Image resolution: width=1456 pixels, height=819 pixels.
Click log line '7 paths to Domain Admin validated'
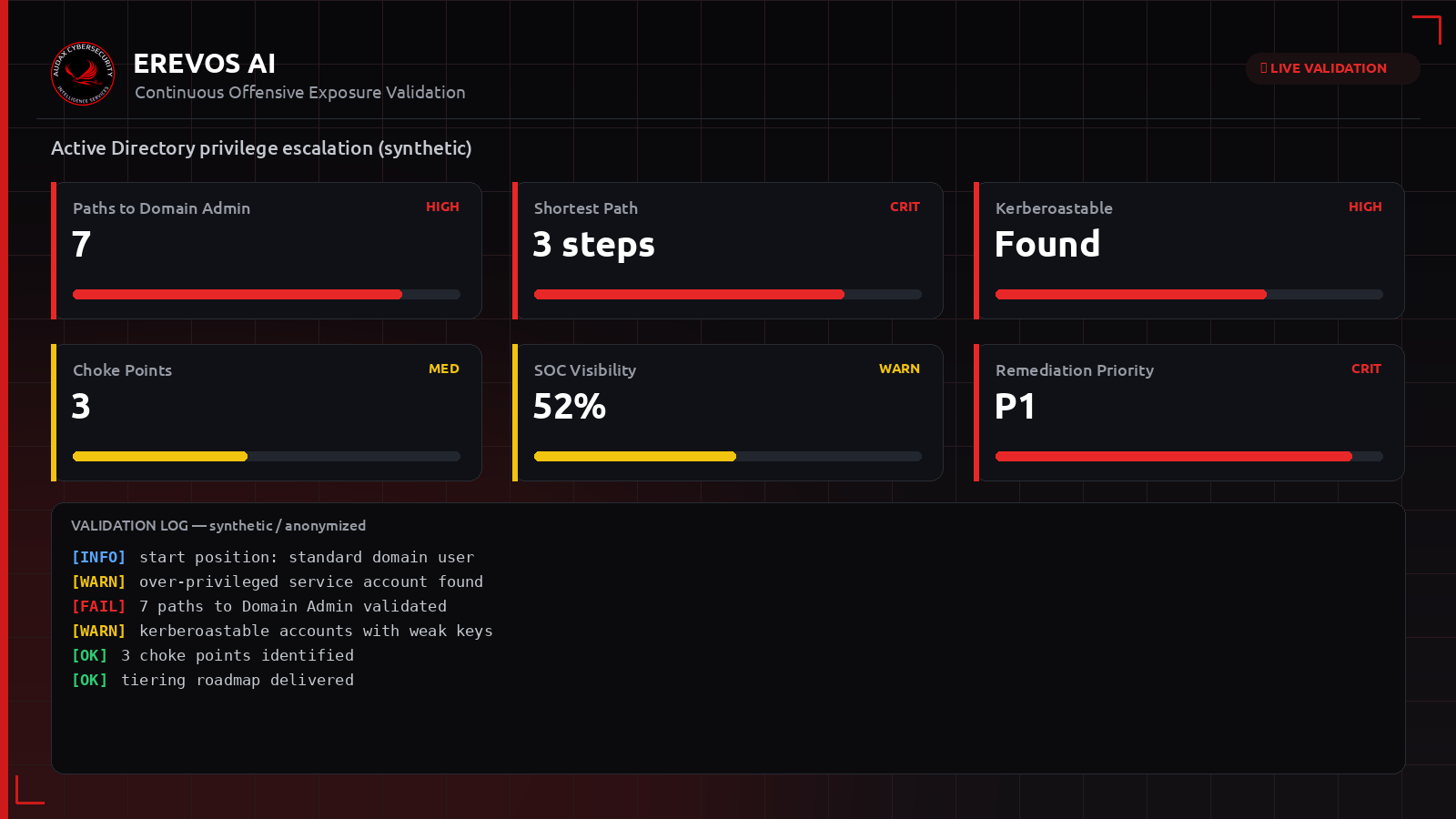pos(293,606)
